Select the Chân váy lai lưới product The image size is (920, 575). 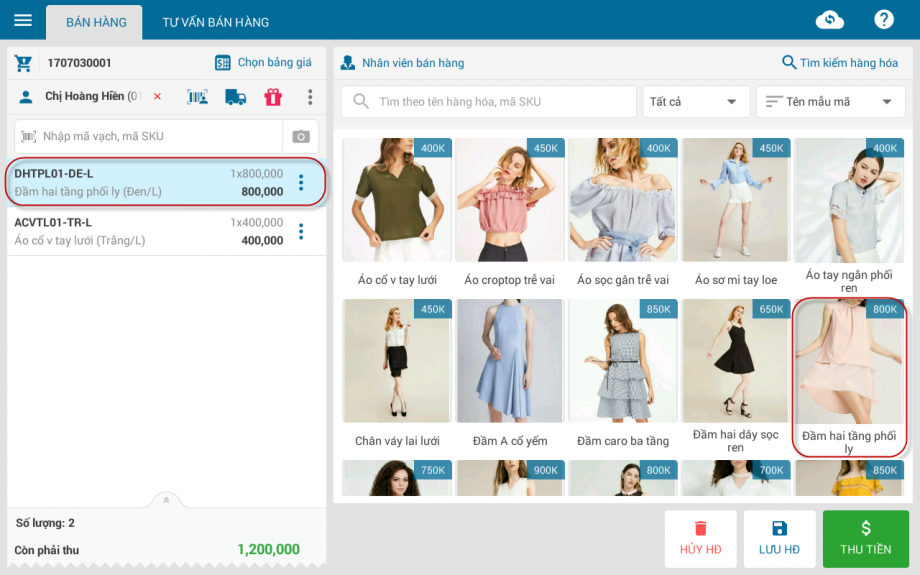pos(397,374)
